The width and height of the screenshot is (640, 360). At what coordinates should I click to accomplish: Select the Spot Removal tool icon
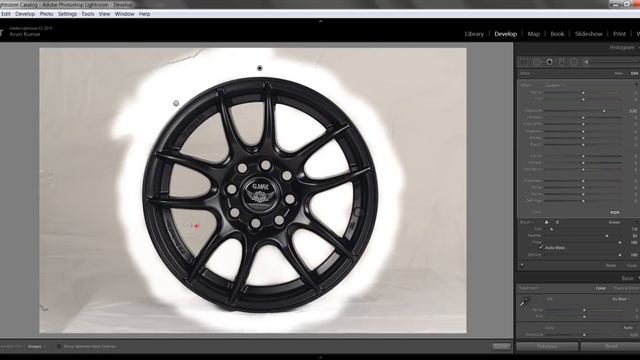tap(537, 62)
